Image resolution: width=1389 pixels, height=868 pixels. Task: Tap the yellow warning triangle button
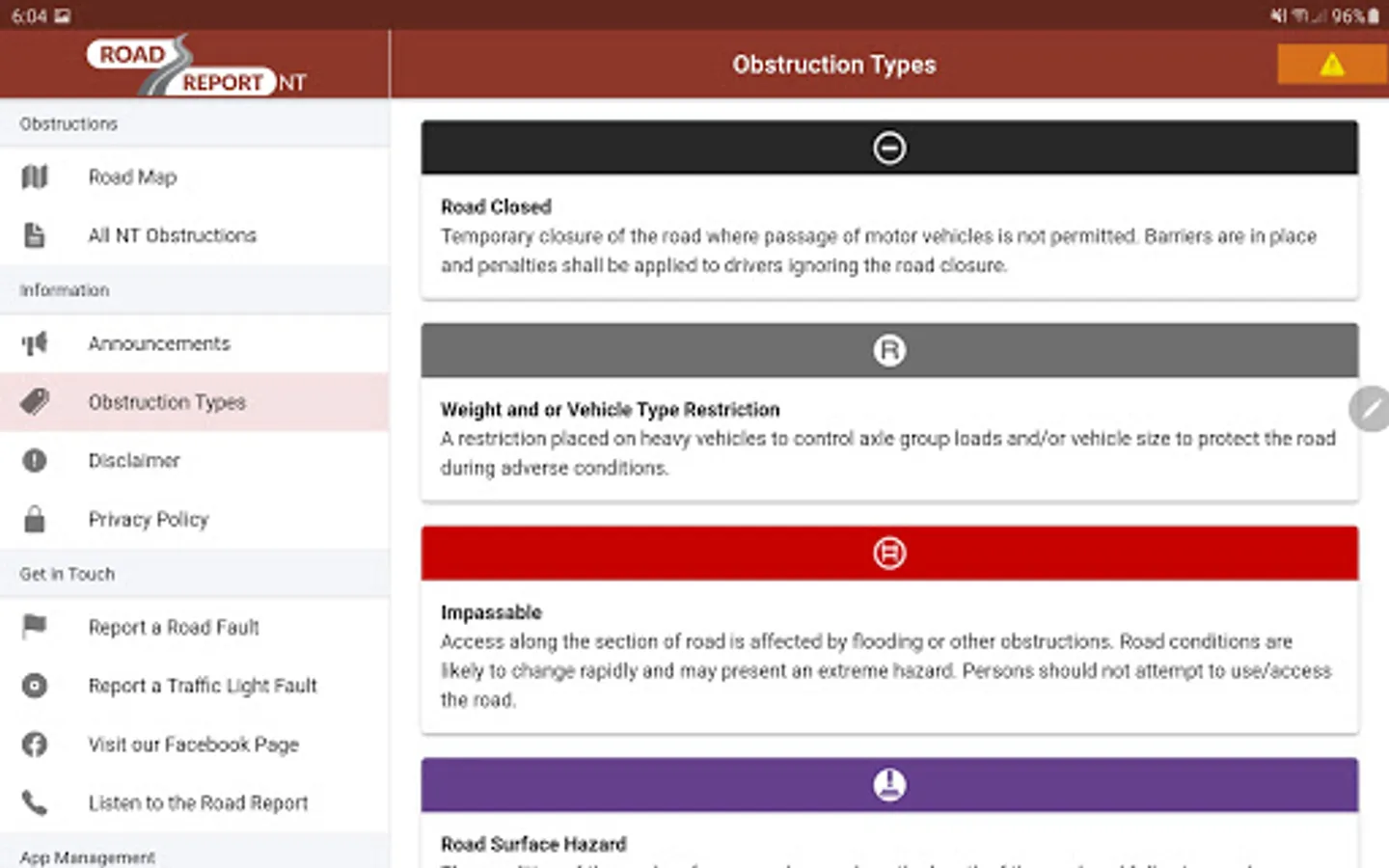pos(1332,65)
